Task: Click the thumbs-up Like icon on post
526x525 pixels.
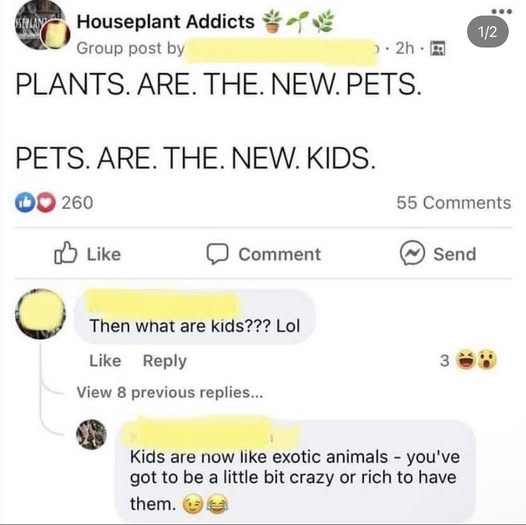Action: [65, 253]
